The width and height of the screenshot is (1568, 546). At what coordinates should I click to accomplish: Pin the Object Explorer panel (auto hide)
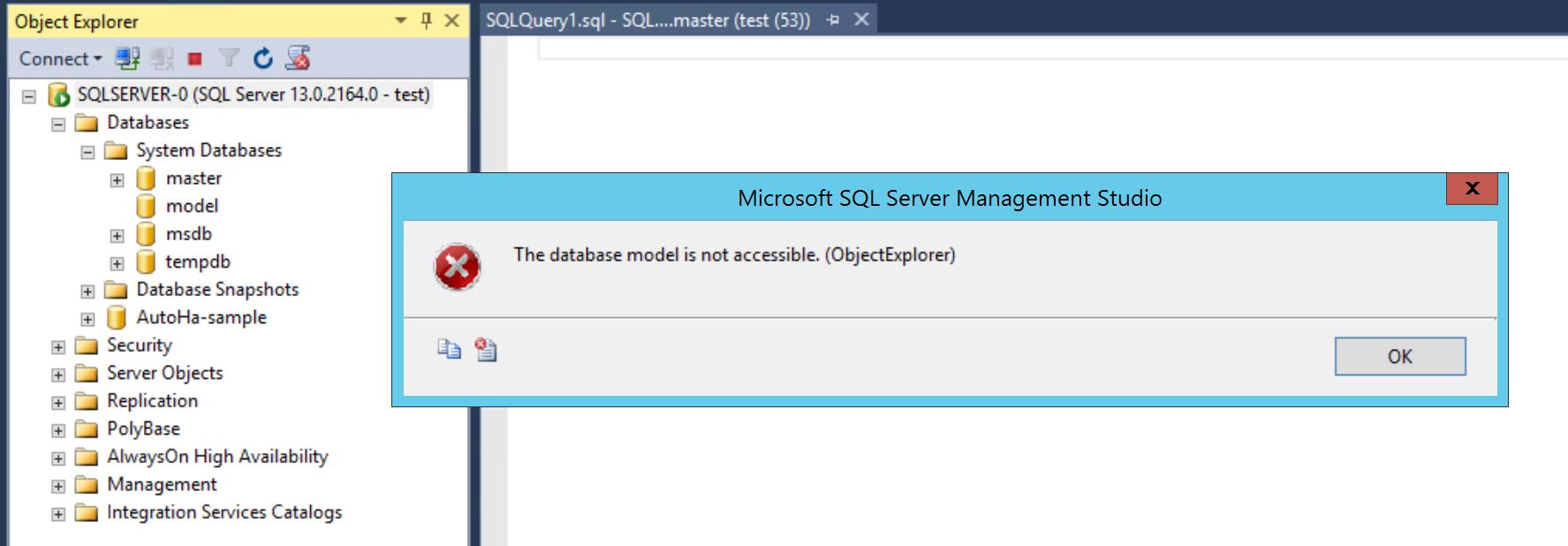[x=427, y=20]
